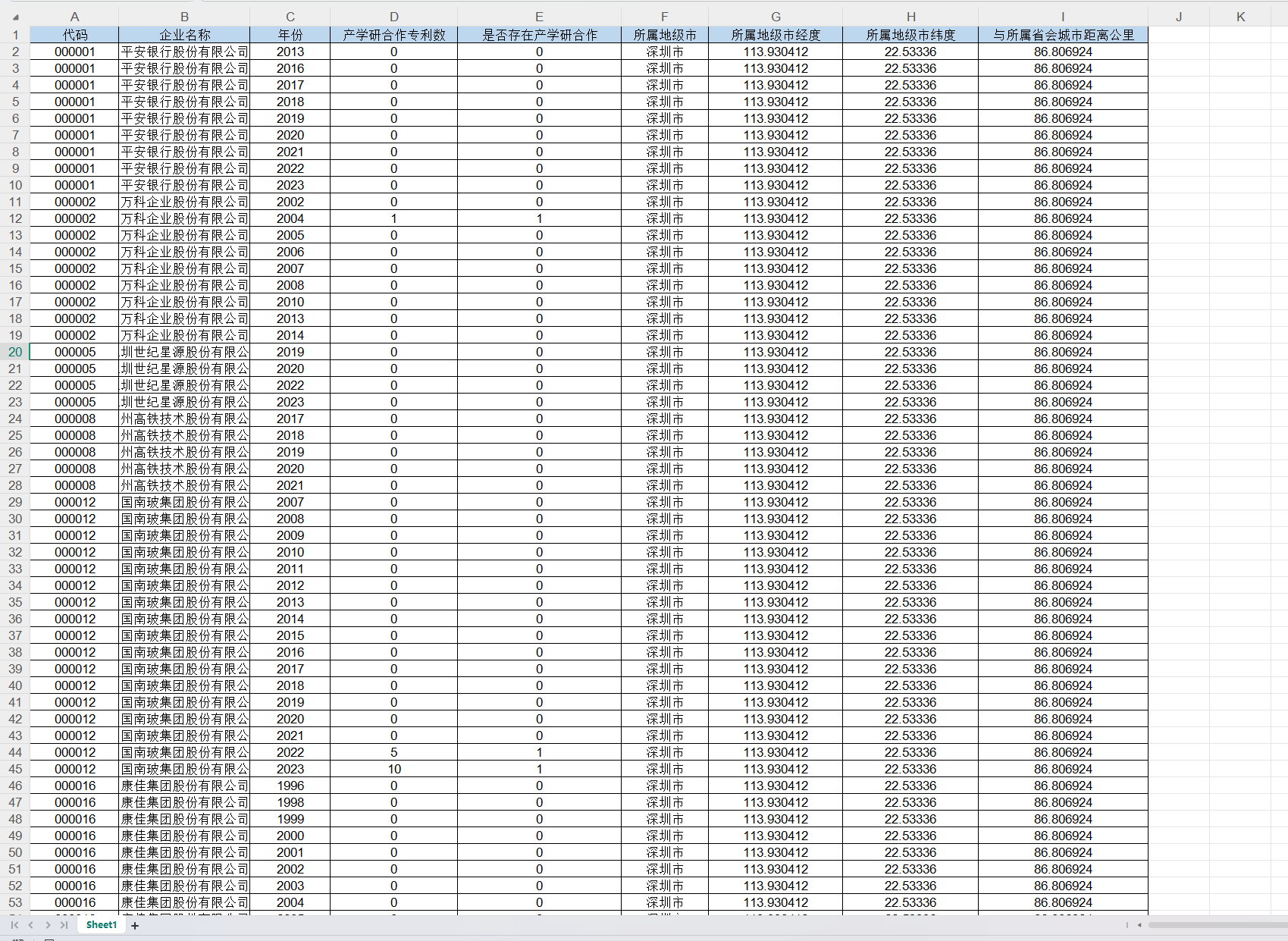Go to the previous sheet tab

(31, 925)
